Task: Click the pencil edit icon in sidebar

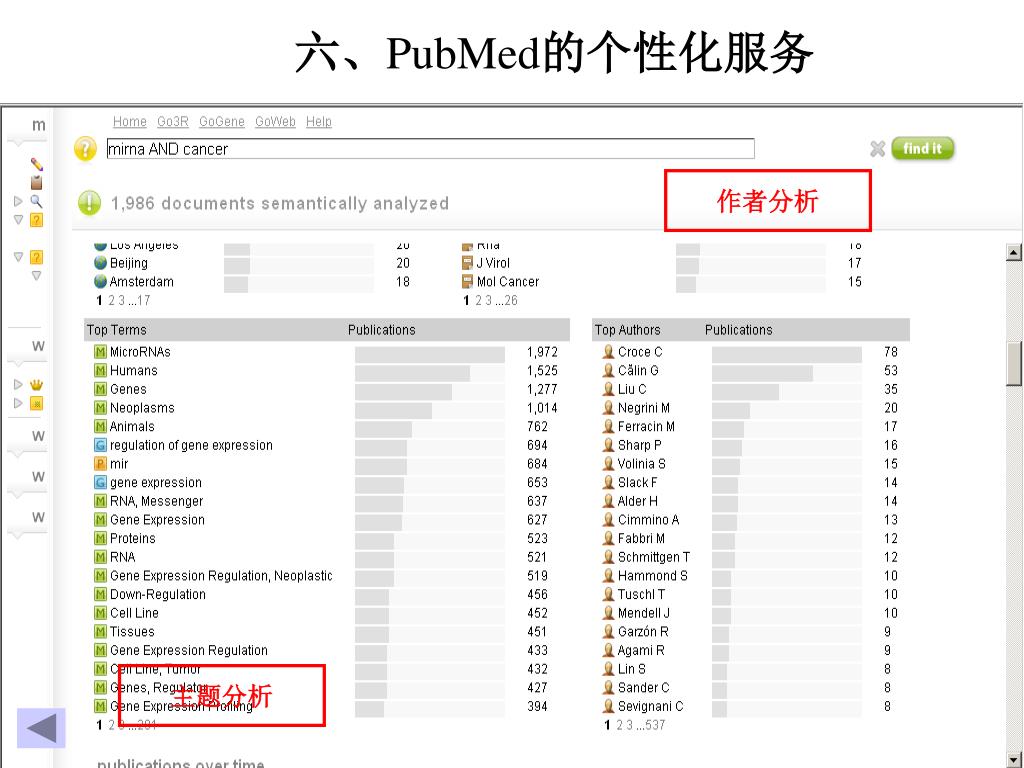Action: click(37, 164)
